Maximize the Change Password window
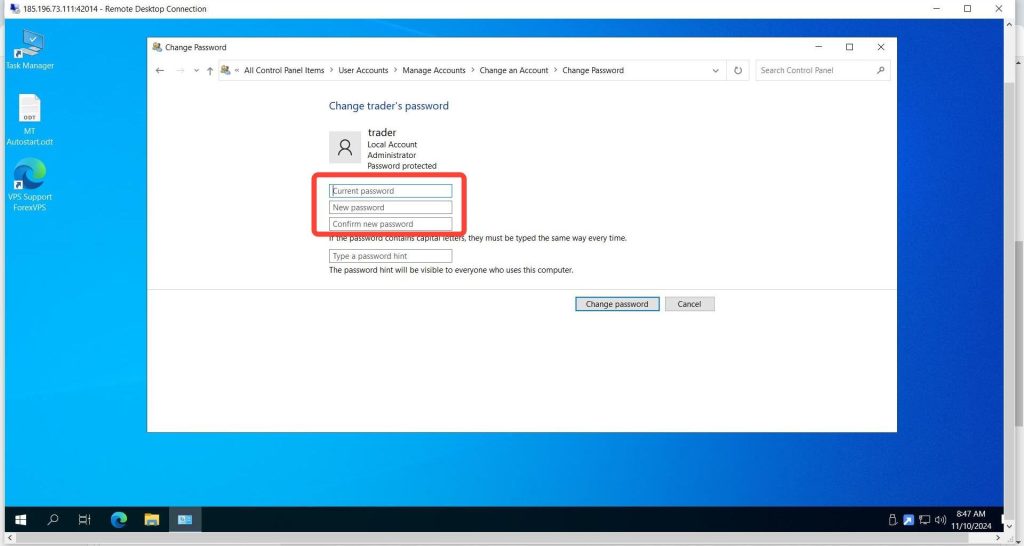Image resolution: width=1024 pixels, height=546 pixels. coord(849,47)
